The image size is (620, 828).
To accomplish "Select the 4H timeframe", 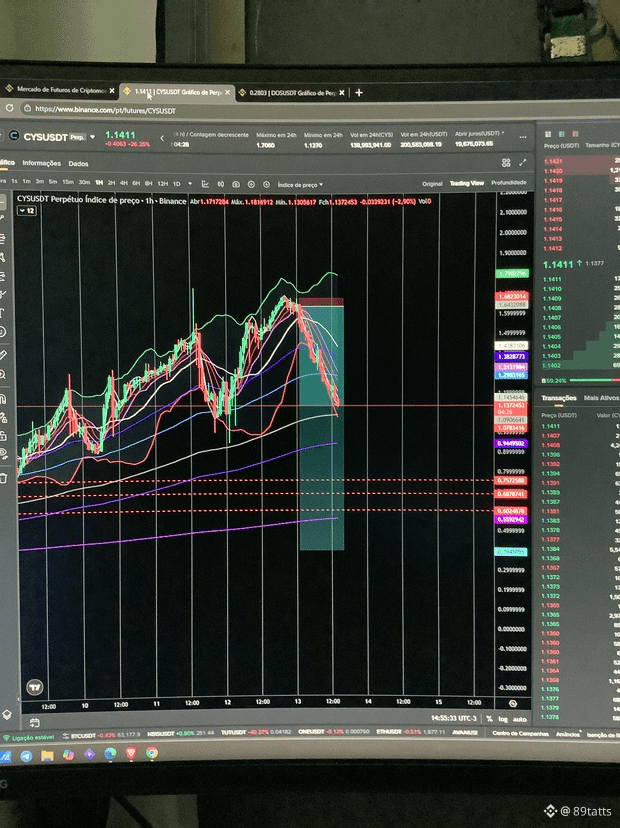I will pyautogui.click(x=124, y=183).
